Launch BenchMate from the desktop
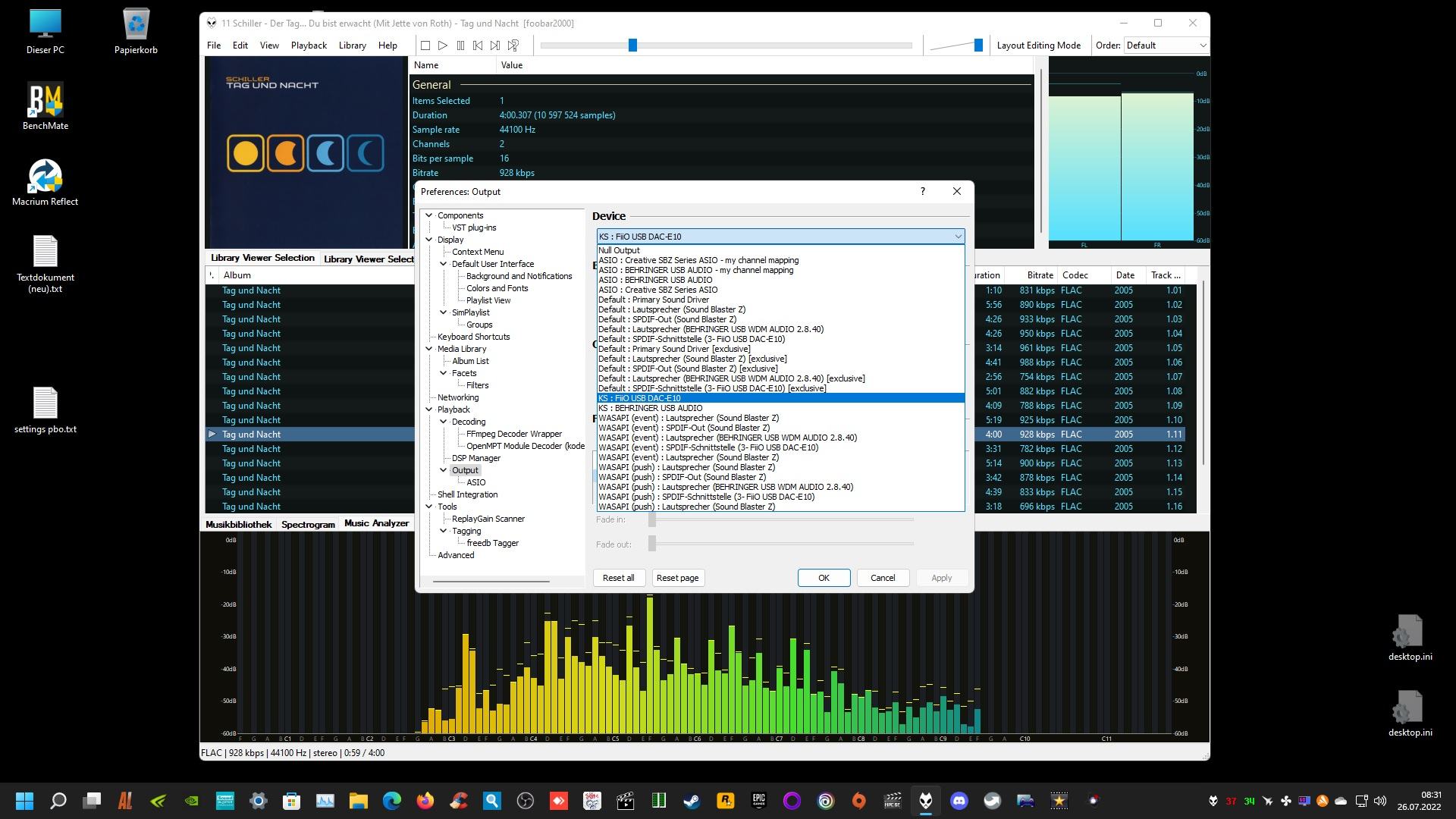Viewport: 1456px width, 819px height. coord(45,107)
